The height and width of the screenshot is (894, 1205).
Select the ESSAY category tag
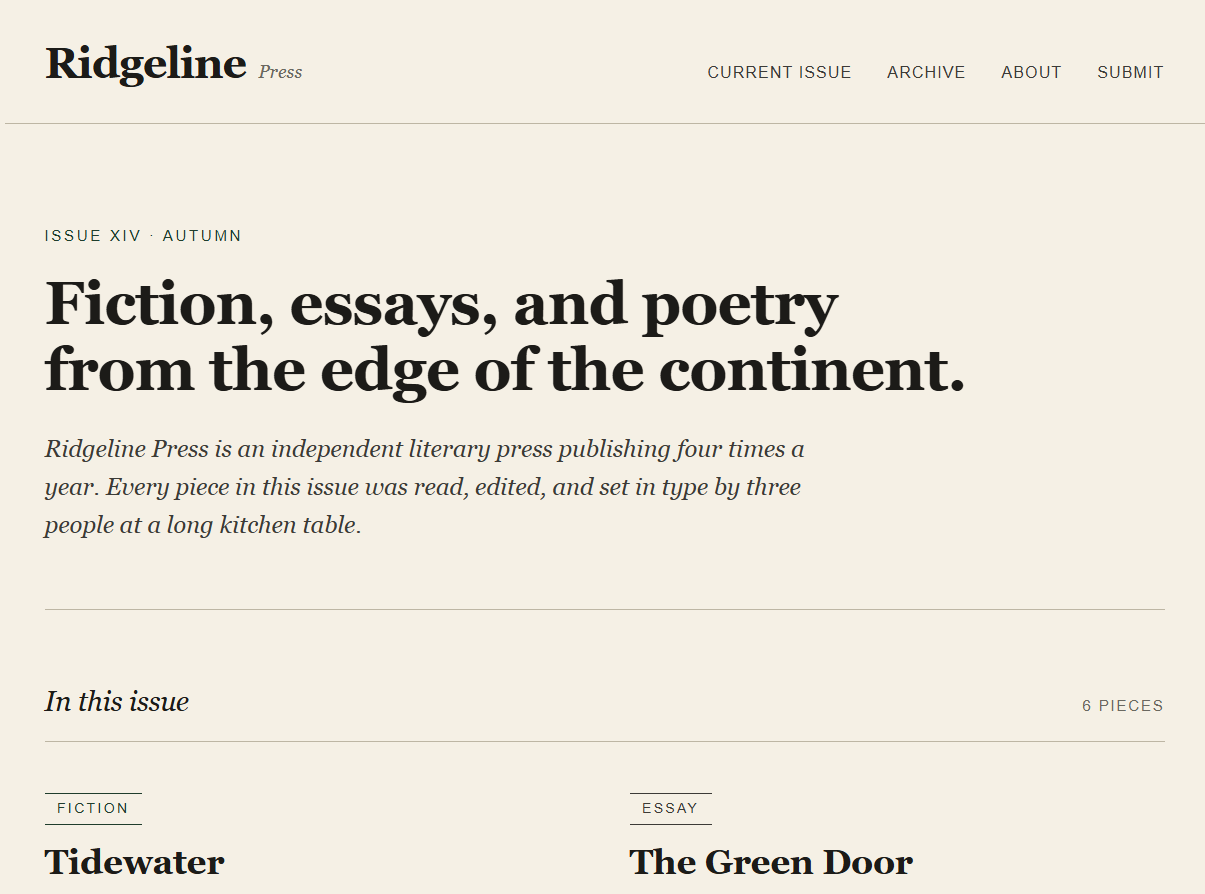tap(670, 808)
